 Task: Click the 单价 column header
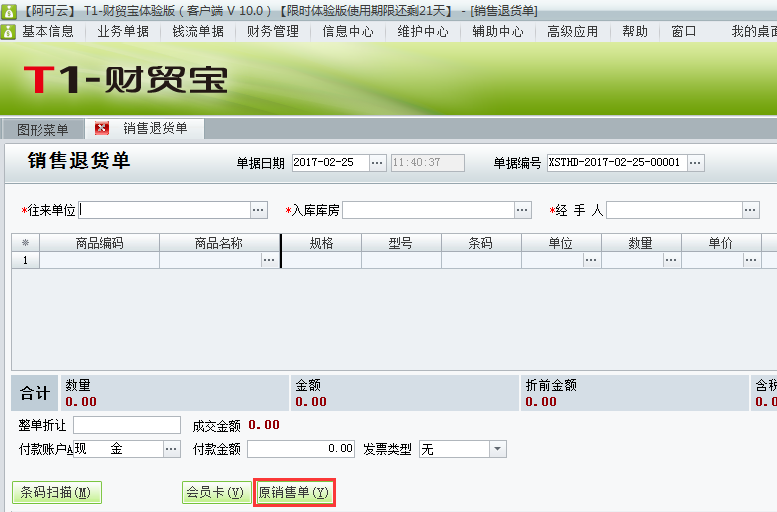[x=721, y=243]
